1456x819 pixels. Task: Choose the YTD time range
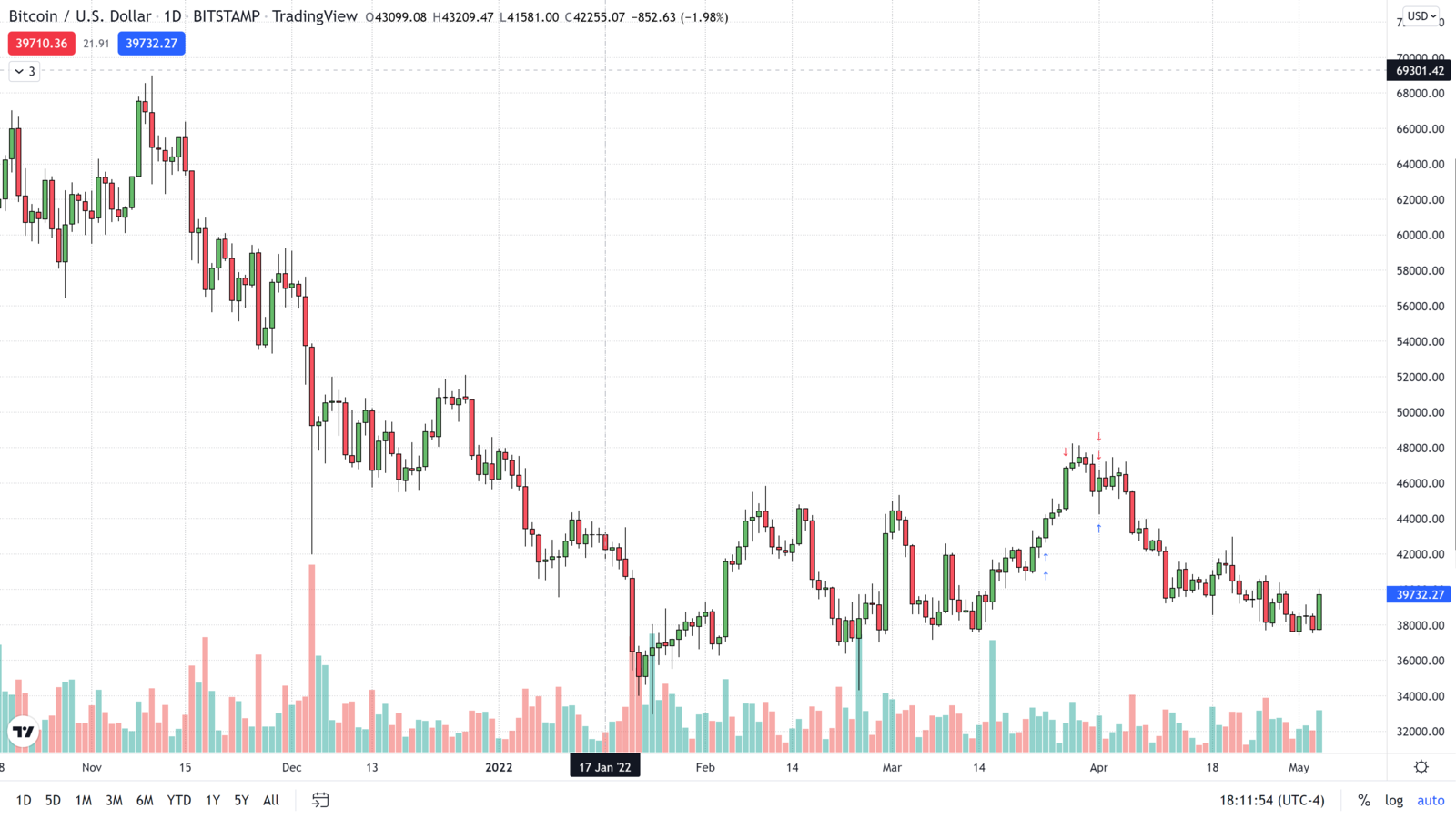click(178, 801)
